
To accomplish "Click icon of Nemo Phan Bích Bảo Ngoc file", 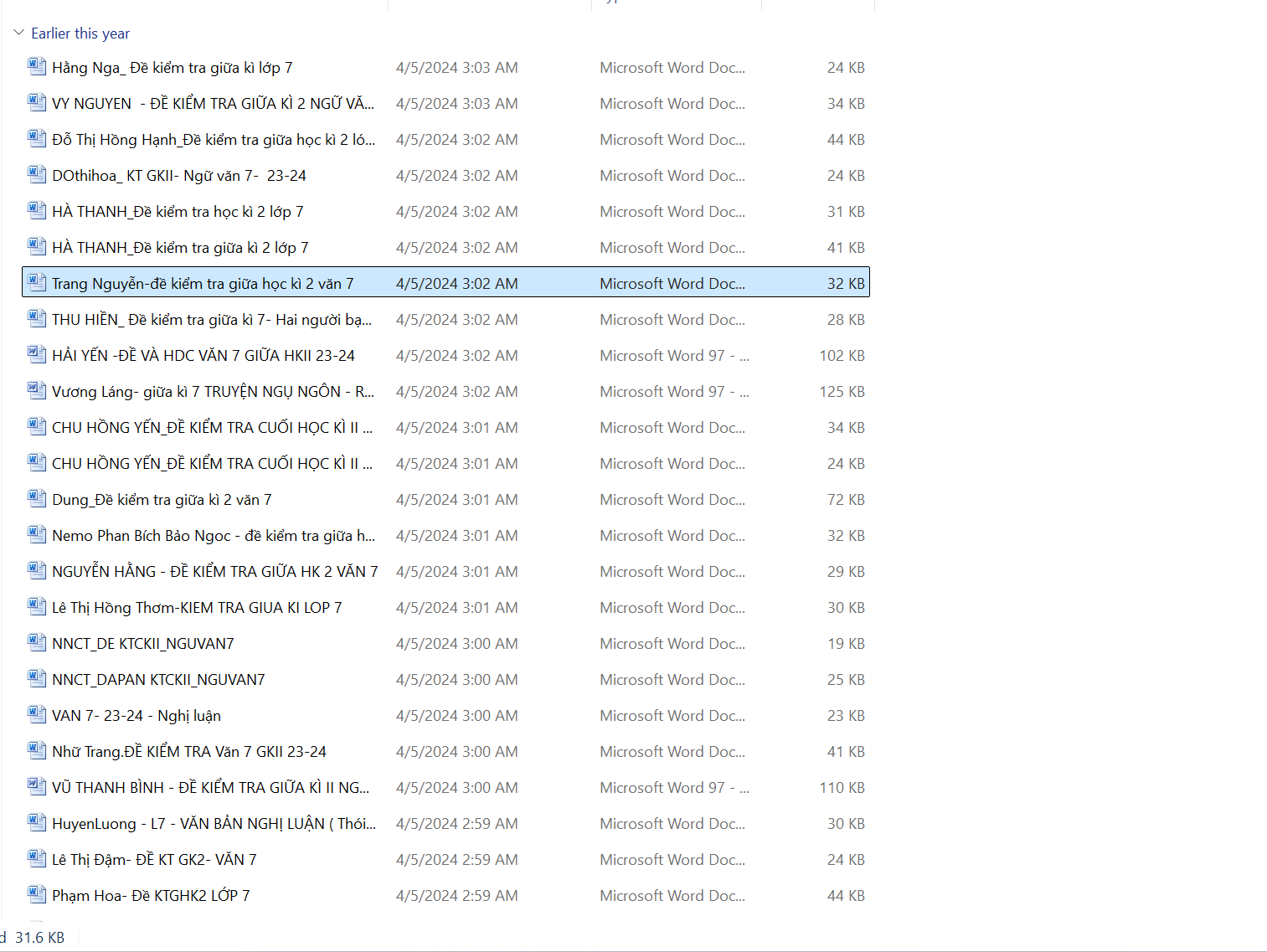I will (x=37, y=535).
